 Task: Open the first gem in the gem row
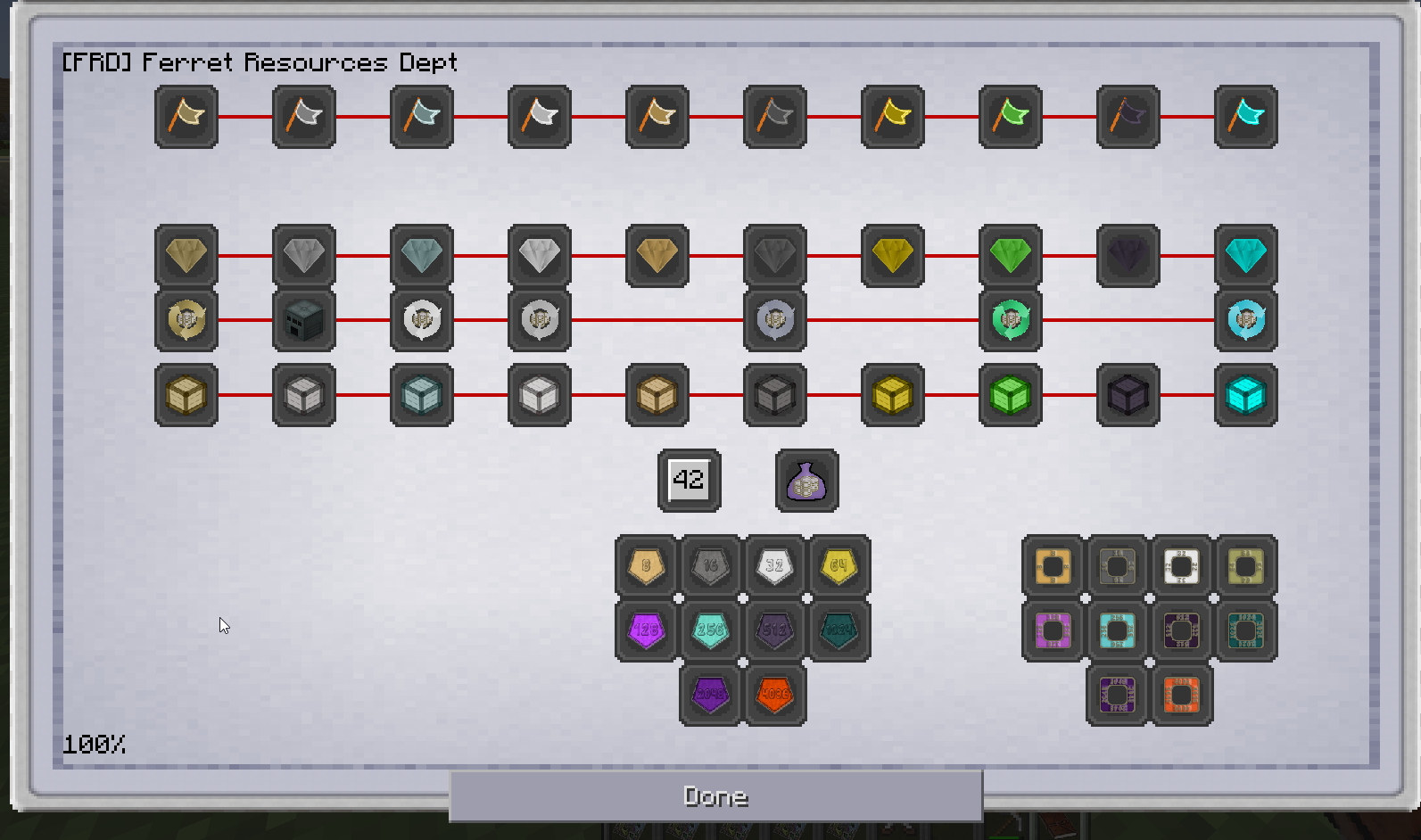186,256
